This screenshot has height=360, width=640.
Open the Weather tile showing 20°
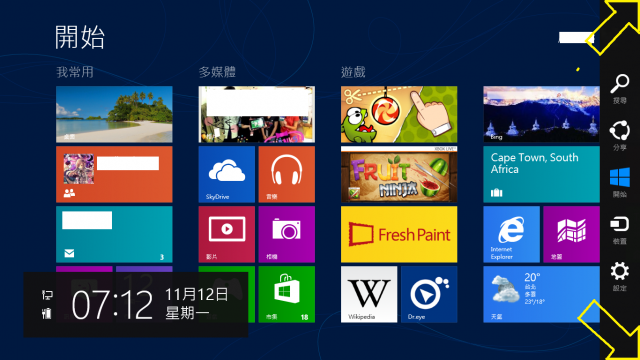pos(542,294)
